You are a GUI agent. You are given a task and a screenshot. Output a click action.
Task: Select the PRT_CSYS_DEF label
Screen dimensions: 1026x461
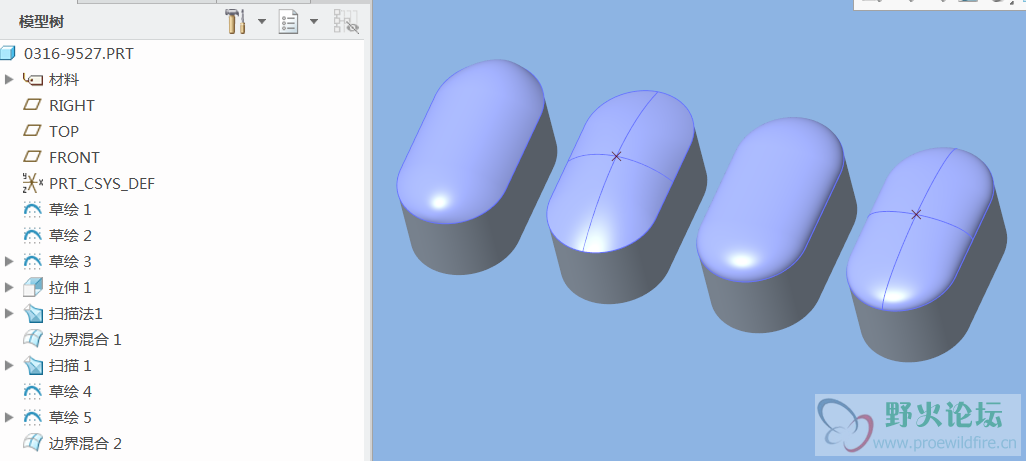[102, 184]
